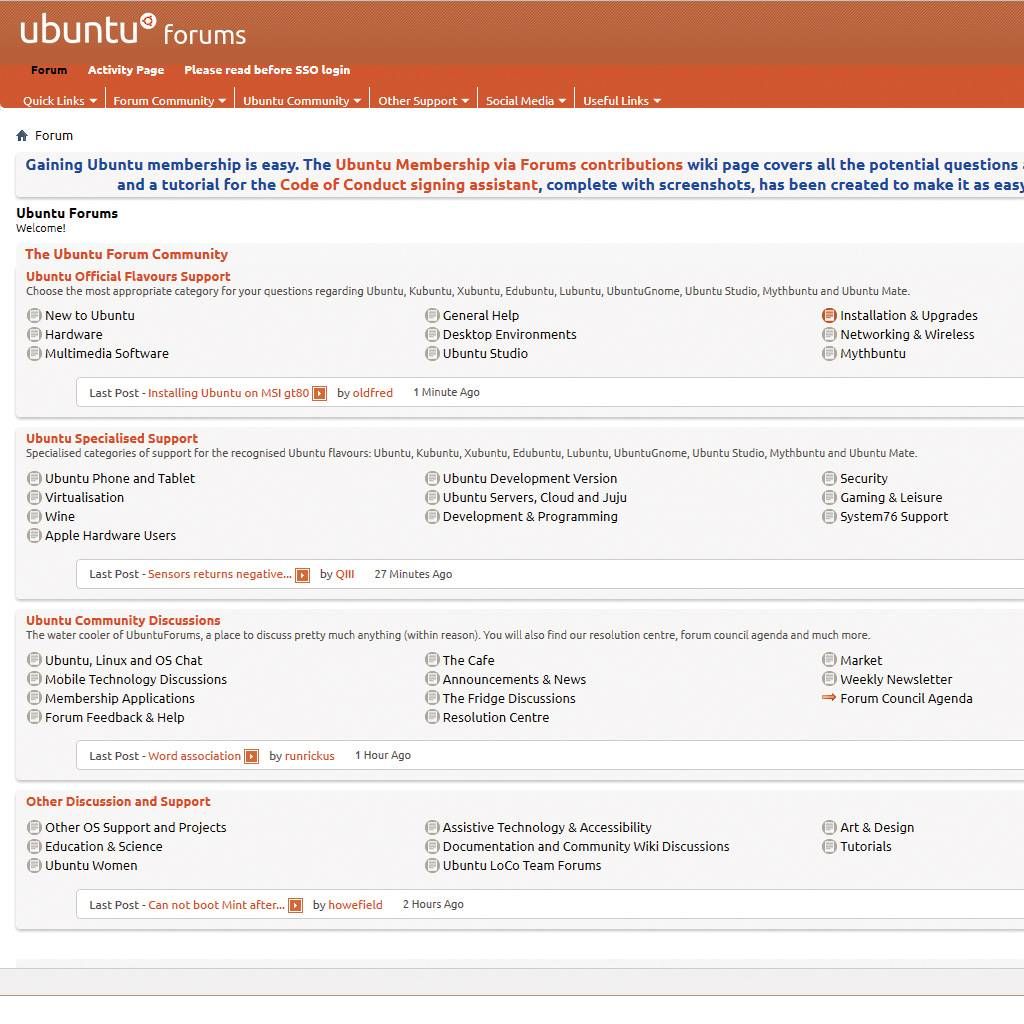Viewport: 1024px width, 1024px height.
Task: Open the Quick Links dropdown menu
Action: [60, 101]
